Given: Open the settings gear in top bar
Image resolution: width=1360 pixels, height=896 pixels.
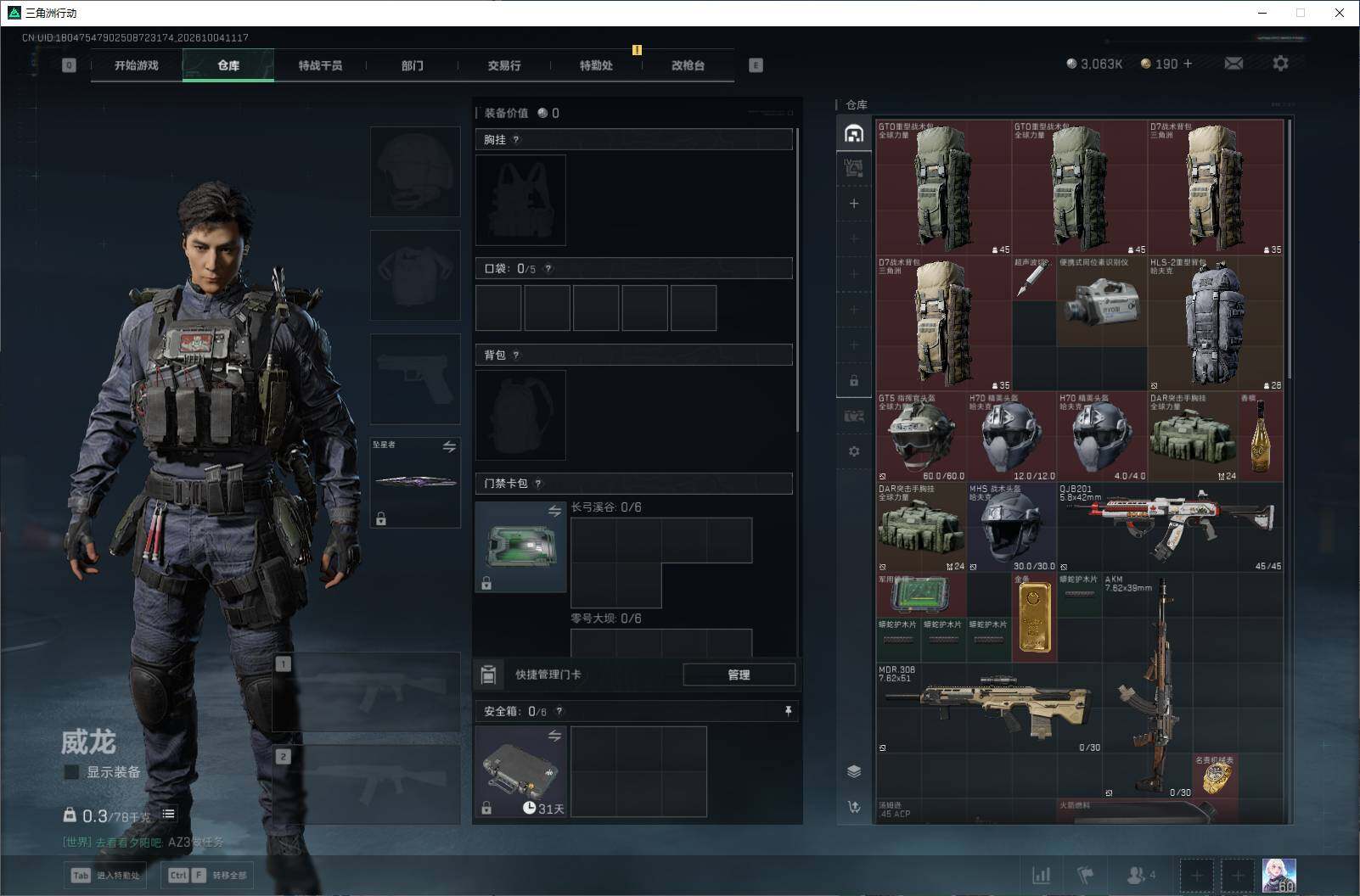Looking at the screenshot, I should (x=1280, y=64).
